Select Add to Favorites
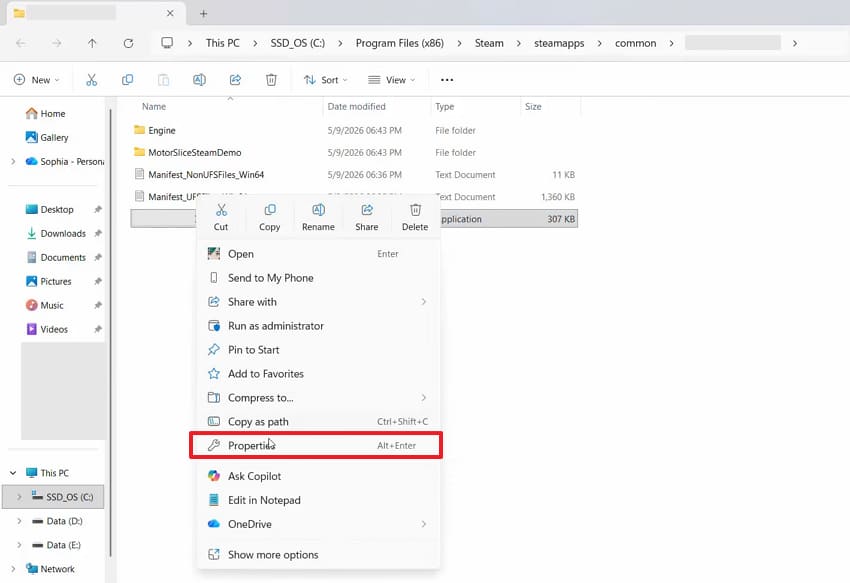The image size is (850, 583). pyautogui.click(x=318, y=374)
